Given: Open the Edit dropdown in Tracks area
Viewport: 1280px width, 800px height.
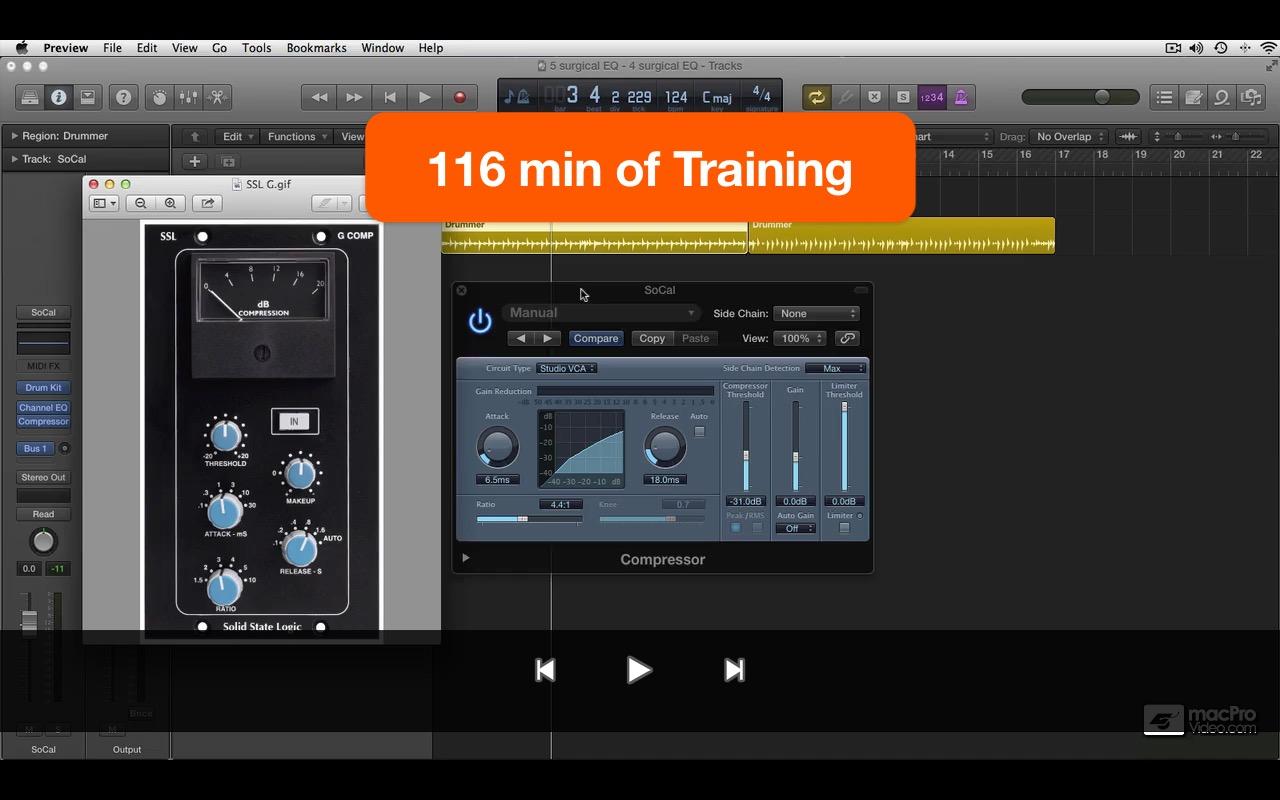Looking at the screenshot, I should click(x=237, y=137).
